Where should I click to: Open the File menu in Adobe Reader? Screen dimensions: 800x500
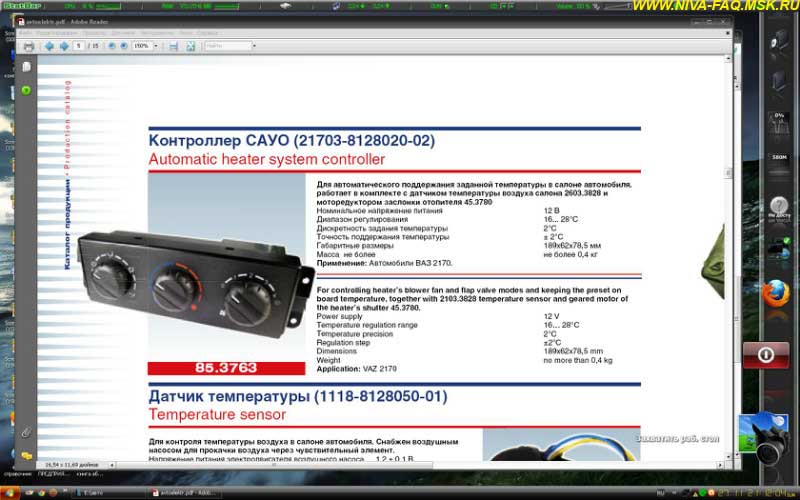click(25, 33)
